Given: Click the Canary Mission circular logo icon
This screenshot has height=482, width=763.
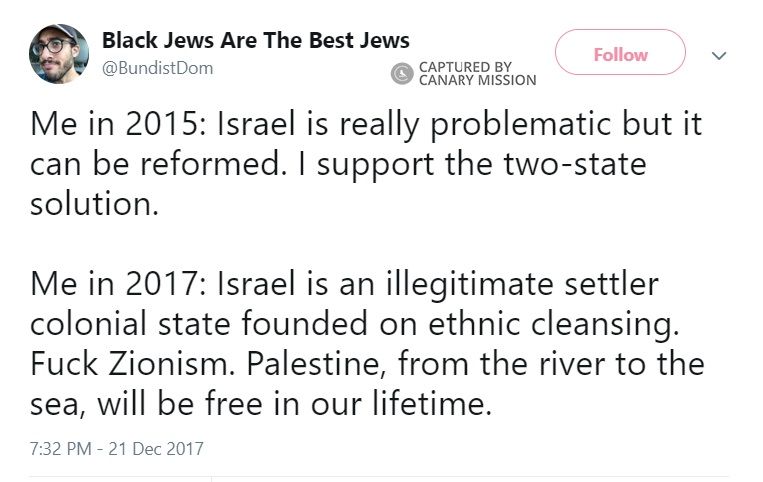Looking at the screenshot, I should 402,73.
